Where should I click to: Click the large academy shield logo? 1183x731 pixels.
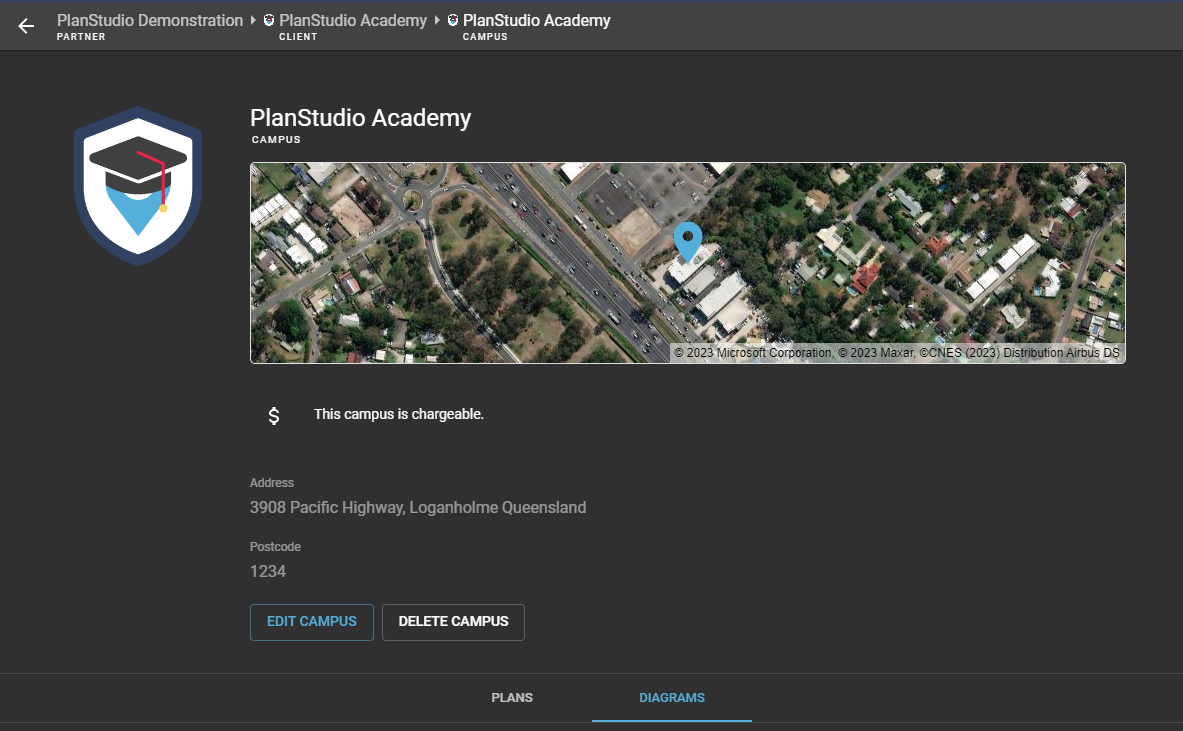(x=138, y=186)
